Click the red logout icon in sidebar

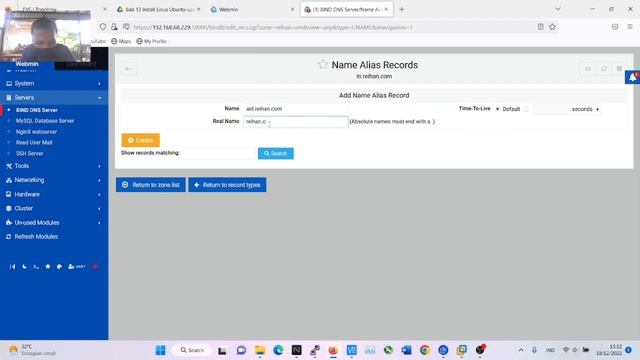click(x=96, y=267)
